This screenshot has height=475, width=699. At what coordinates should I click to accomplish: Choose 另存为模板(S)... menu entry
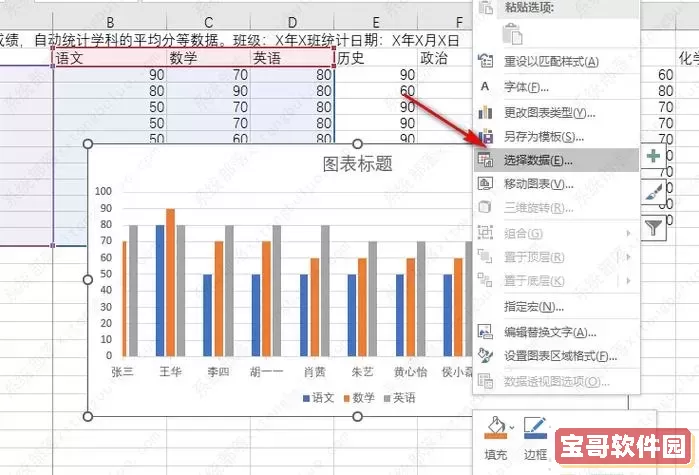click(x=556, y=136)
